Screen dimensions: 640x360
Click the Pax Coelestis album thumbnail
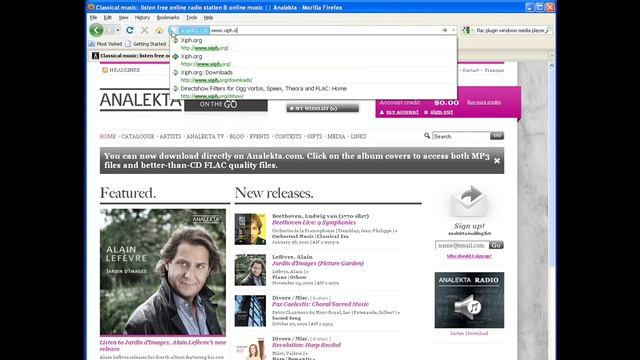pos(250,311)
